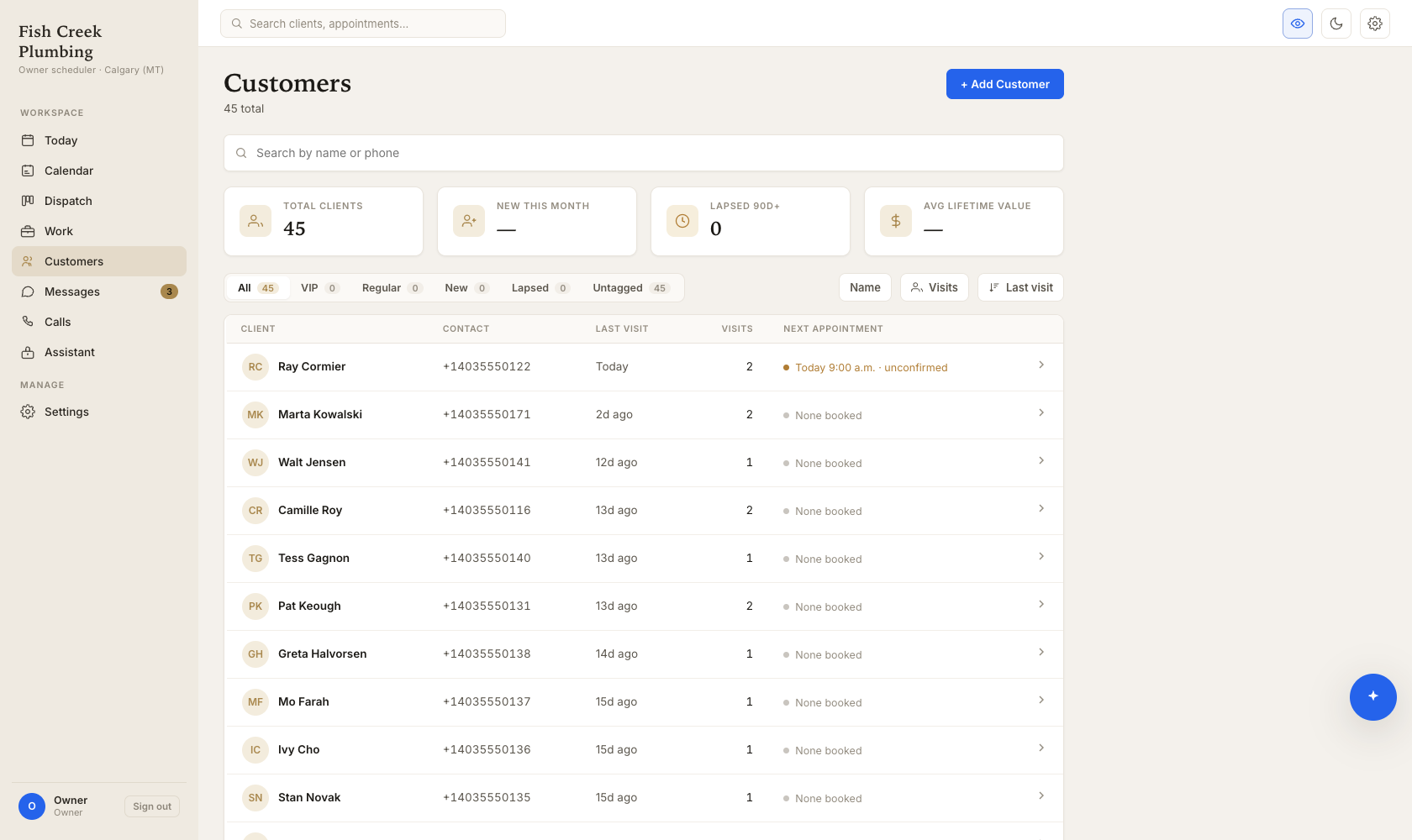This screenshot has height=840, width=1412.
Task: Click the settings gear in top bar
Action: click(x=1375, y=24)
